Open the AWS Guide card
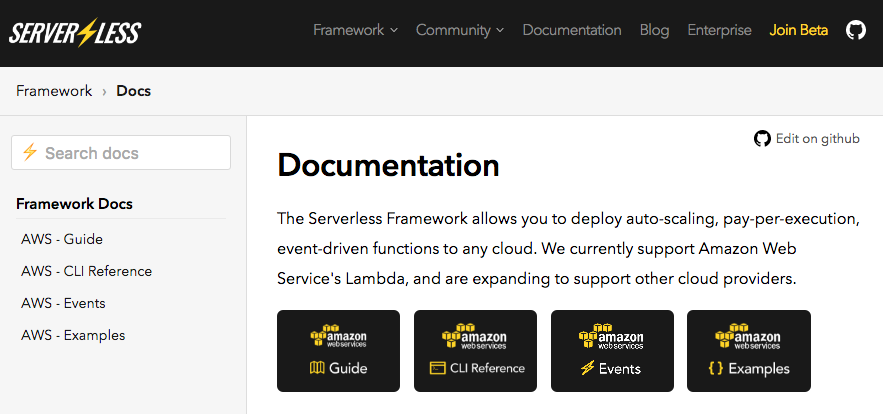The image size is (883, 414). [x=338, y=351]
